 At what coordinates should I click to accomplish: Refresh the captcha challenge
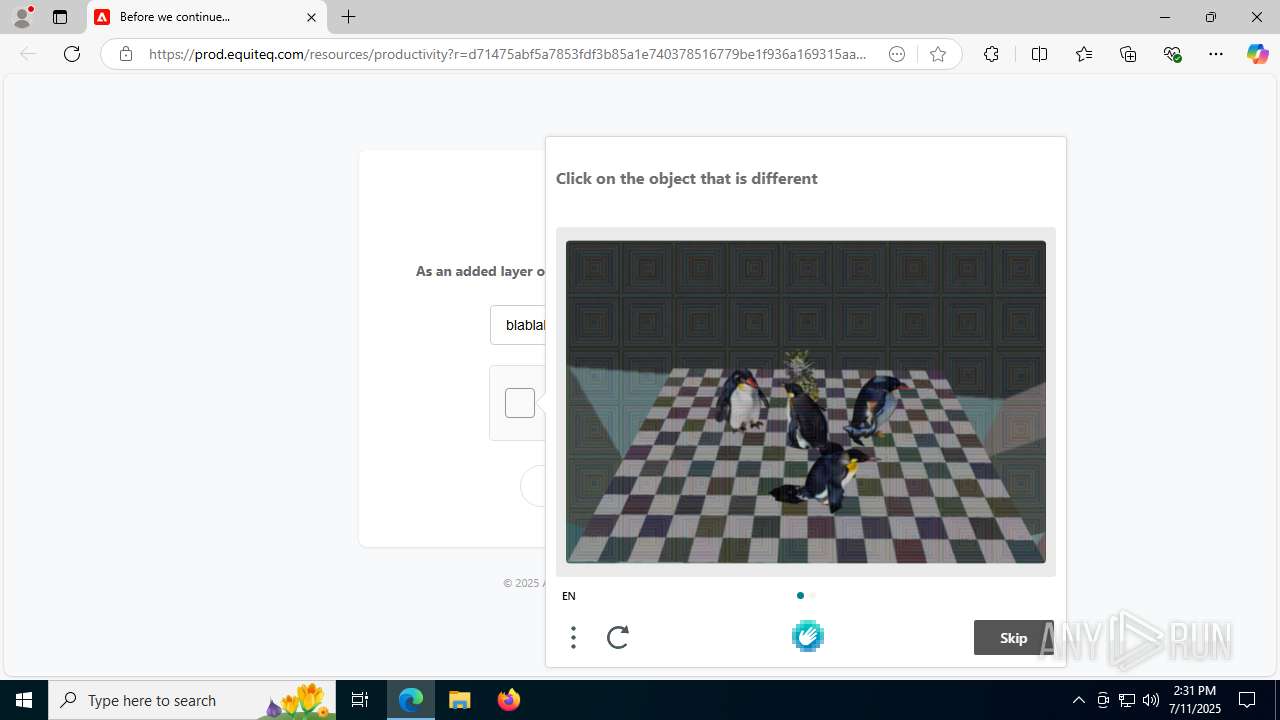click(x=618, y=637)
